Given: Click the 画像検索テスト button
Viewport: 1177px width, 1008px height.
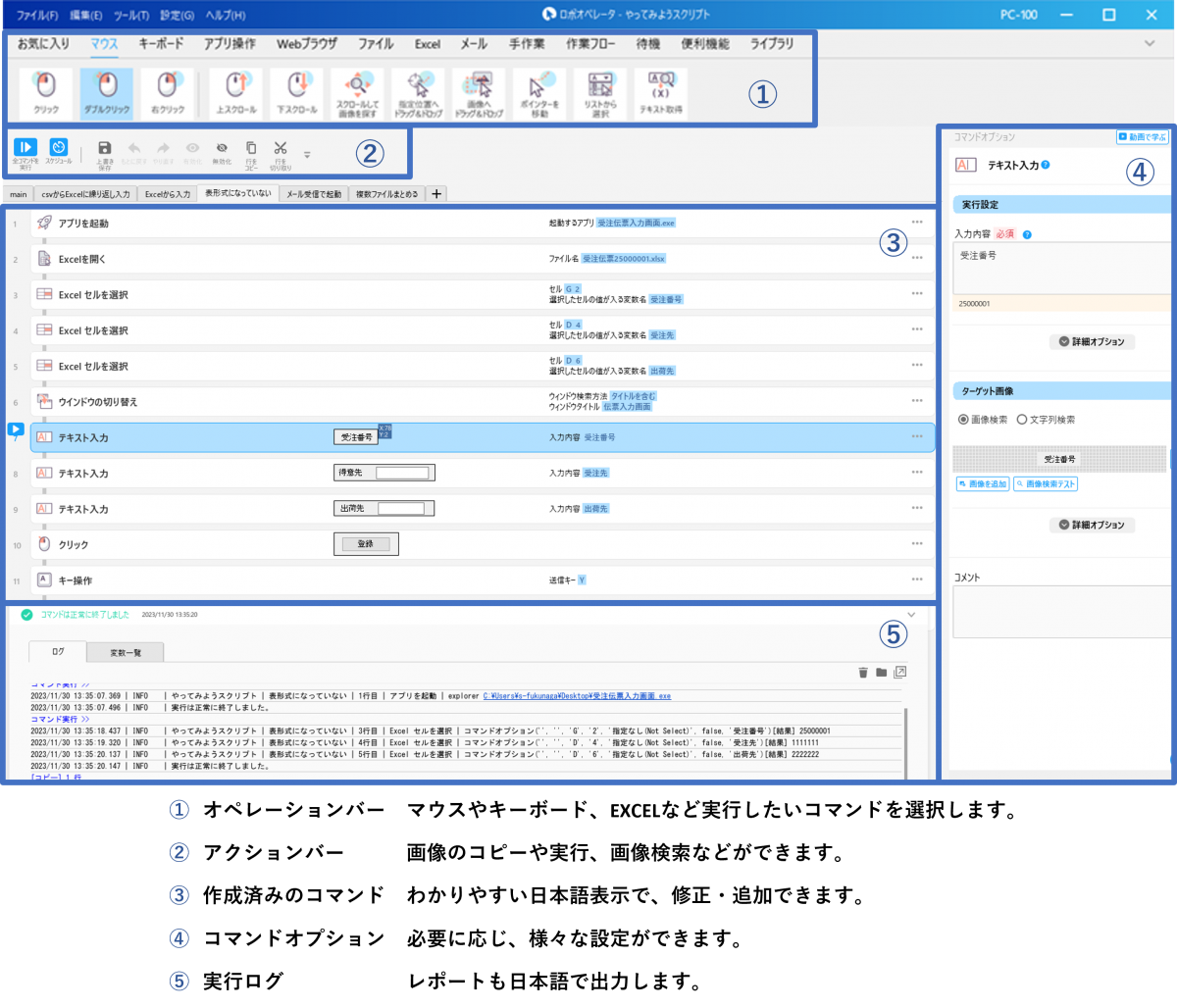Looking at the screenshot, I should (1046, 484).
